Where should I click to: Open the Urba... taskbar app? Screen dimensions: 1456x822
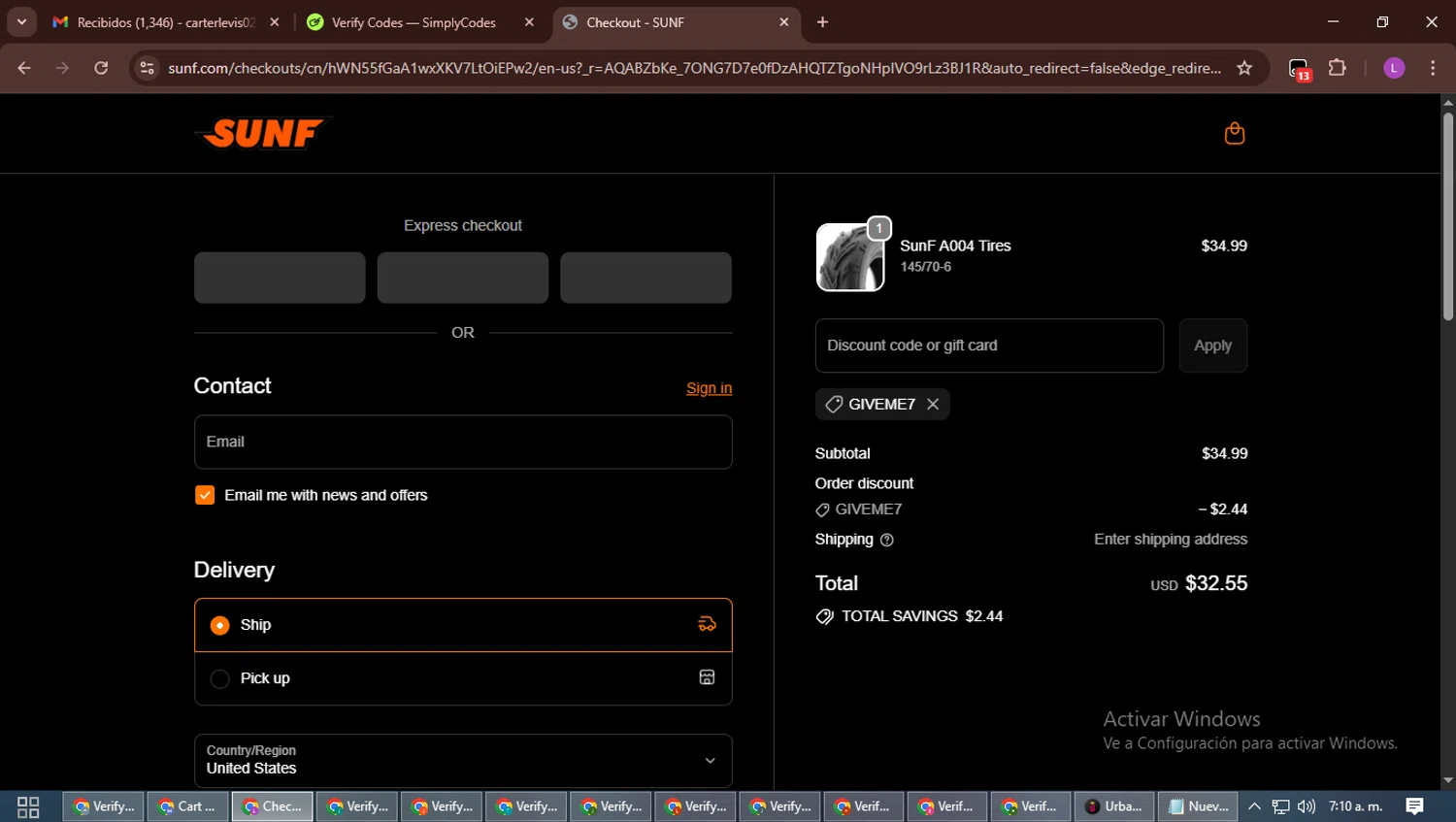click(x=1113, y=806)
